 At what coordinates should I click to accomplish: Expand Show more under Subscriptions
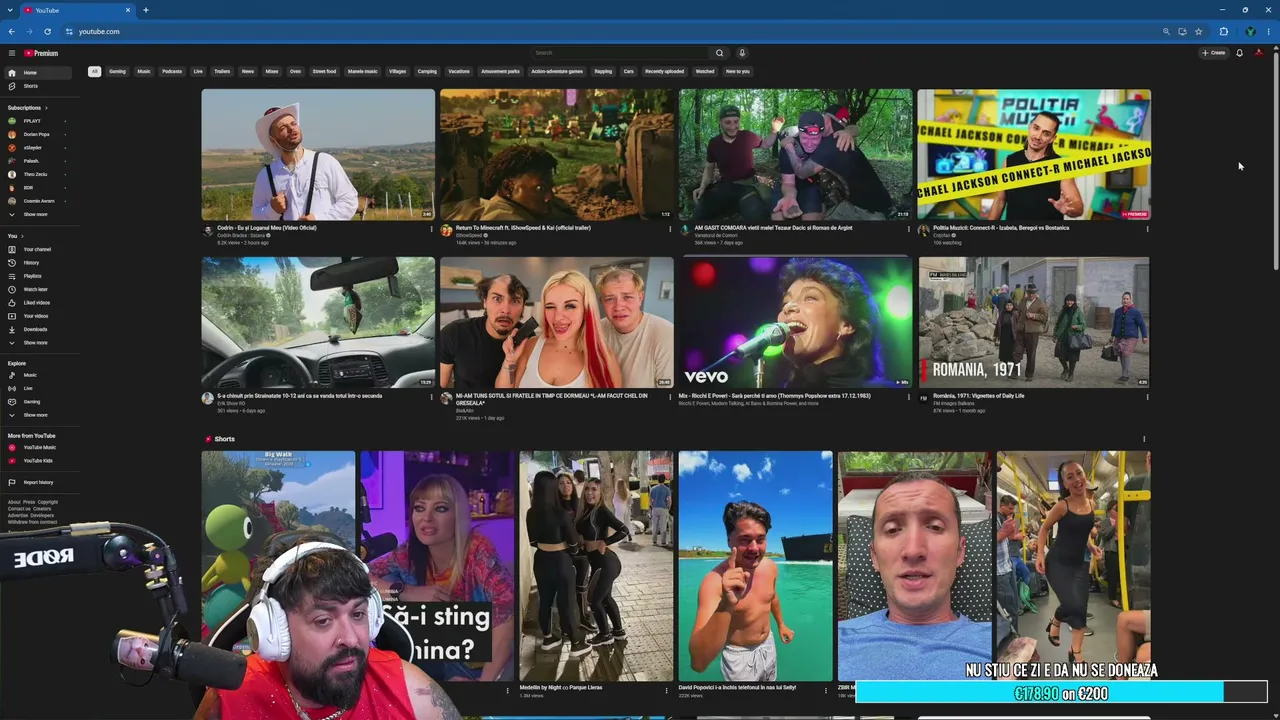click(x=37, y=214)
